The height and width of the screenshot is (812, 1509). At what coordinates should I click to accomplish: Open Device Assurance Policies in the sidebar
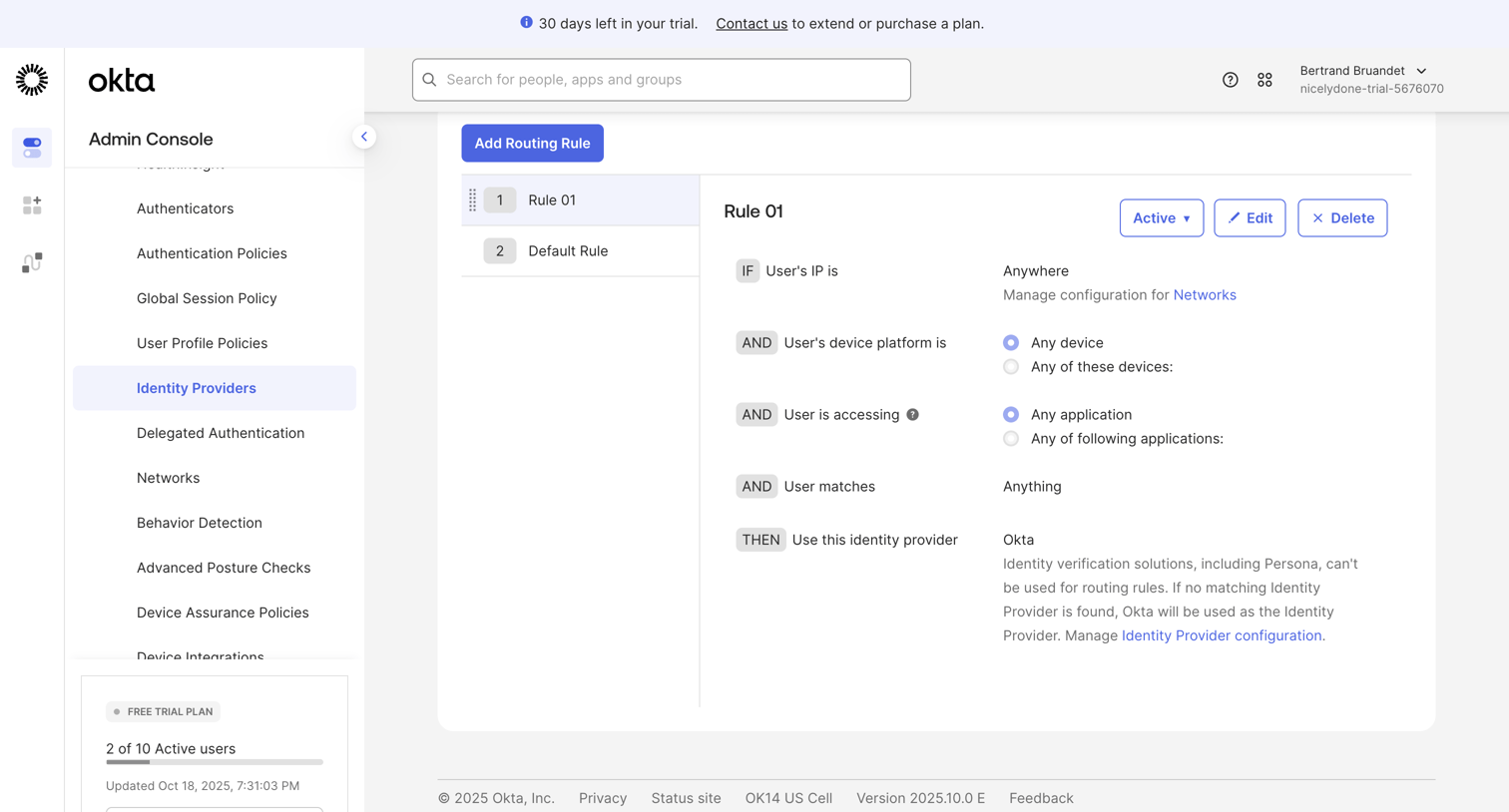point(215,612)
